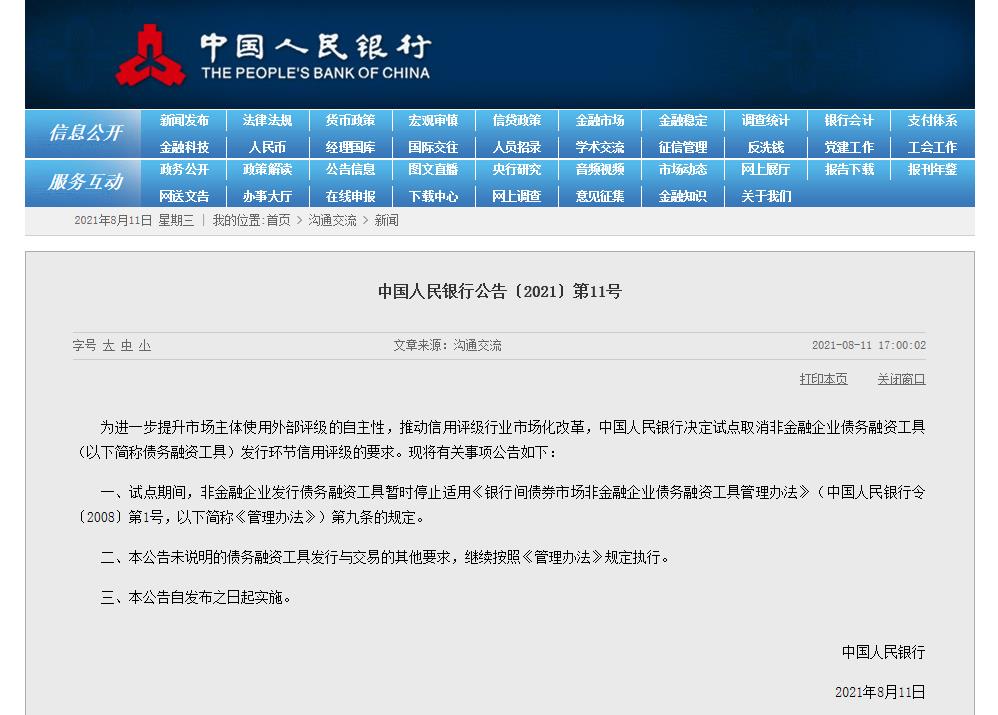Screen dimensions: 998x715
Task: Open 网送文告 menu item
Action: tap(184, 196)
